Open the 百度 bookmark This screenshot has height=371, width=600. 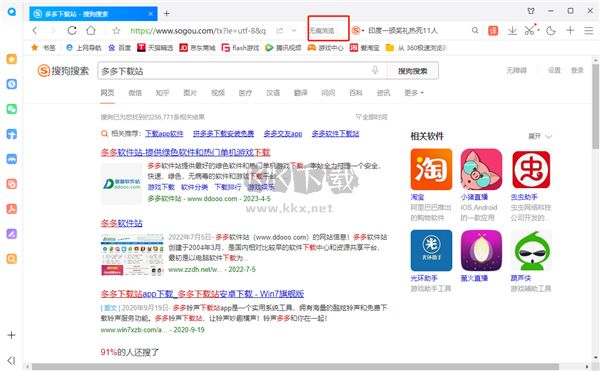click(x=120, y=47)
